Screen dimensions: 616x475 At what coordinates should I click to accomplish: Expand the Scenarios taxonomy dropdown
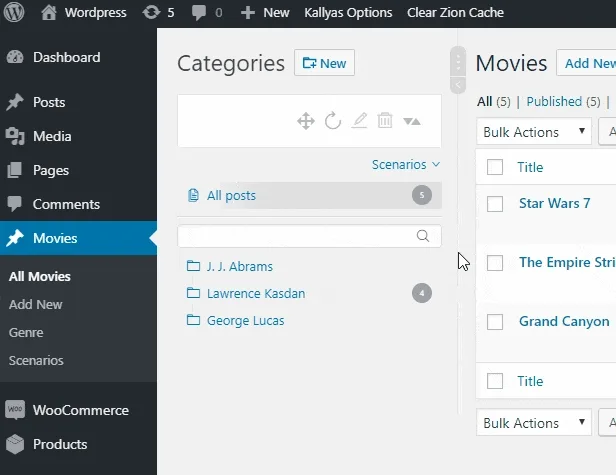[x=406, y=165]
